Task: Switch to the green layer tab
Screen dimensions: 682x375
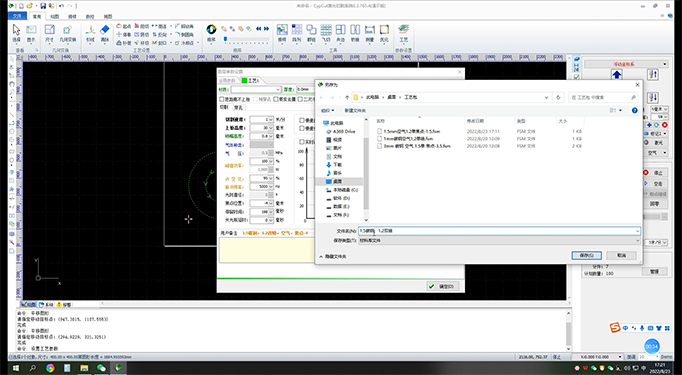Action: coord(251,80)
